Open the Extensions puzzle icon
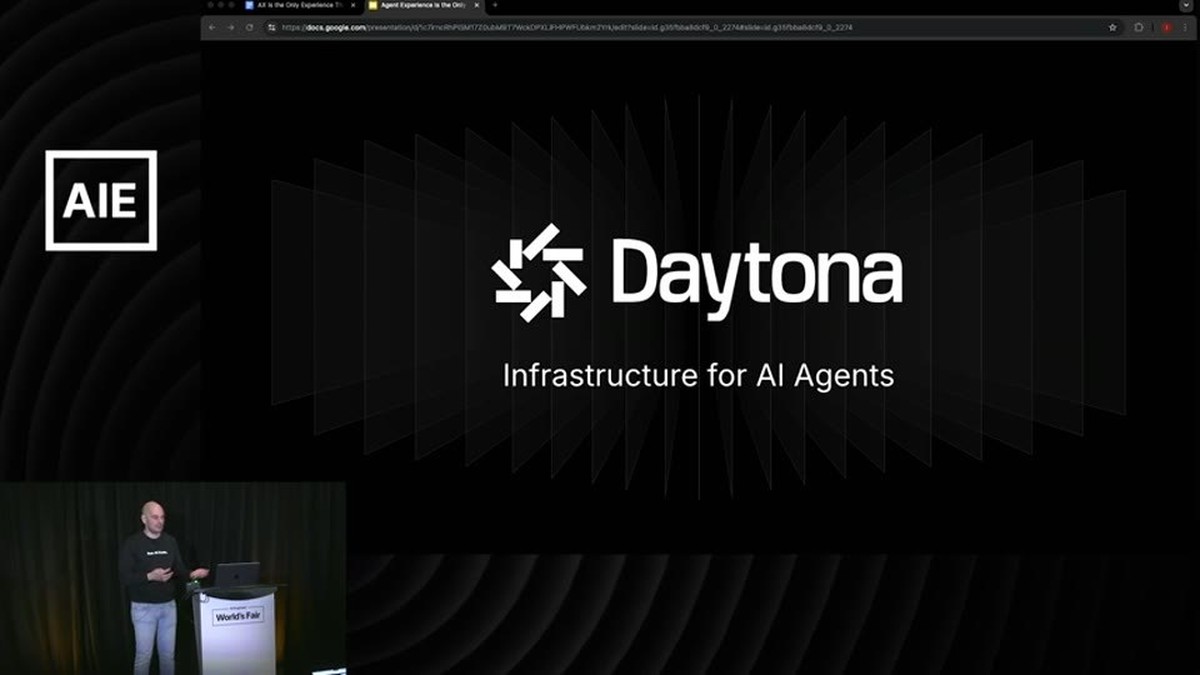 1139,27
